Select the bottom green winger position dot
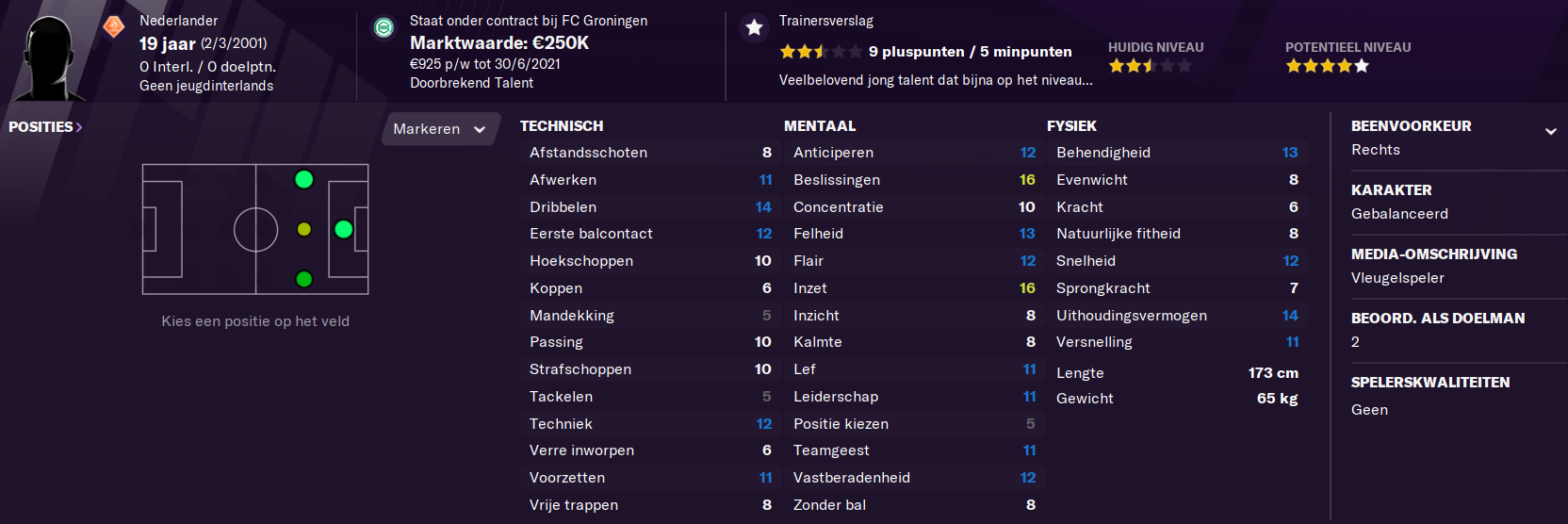 (x=303, y=279)
